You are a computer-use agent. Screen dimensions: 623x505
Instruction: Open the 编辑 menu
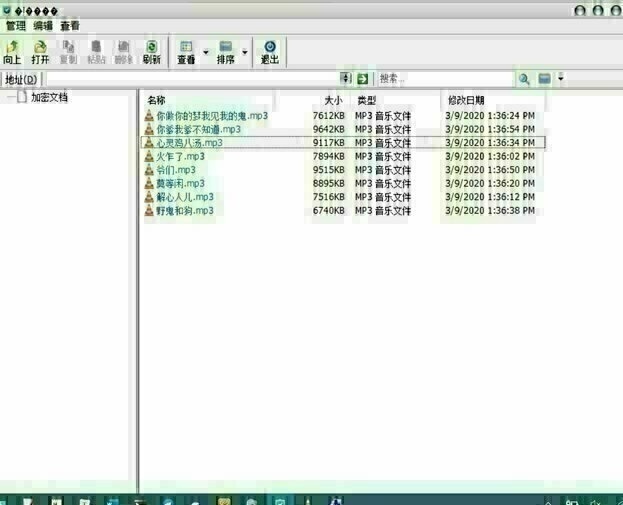click(43, 26)
